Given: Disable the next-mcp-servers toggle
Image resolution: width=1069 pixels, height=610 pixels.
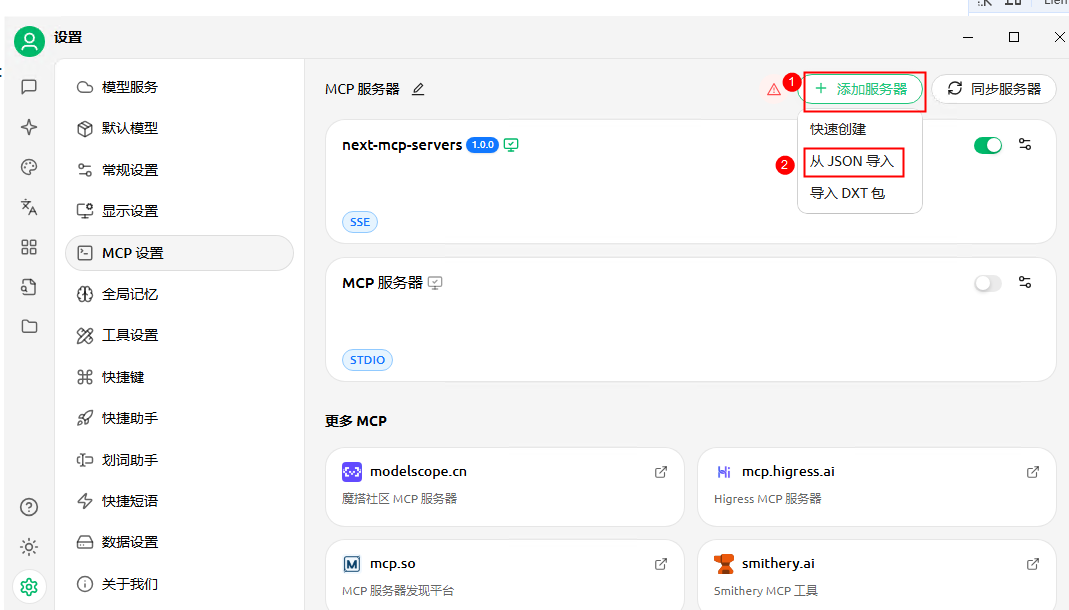Looking at the screenshot, I should coord(988,145).
